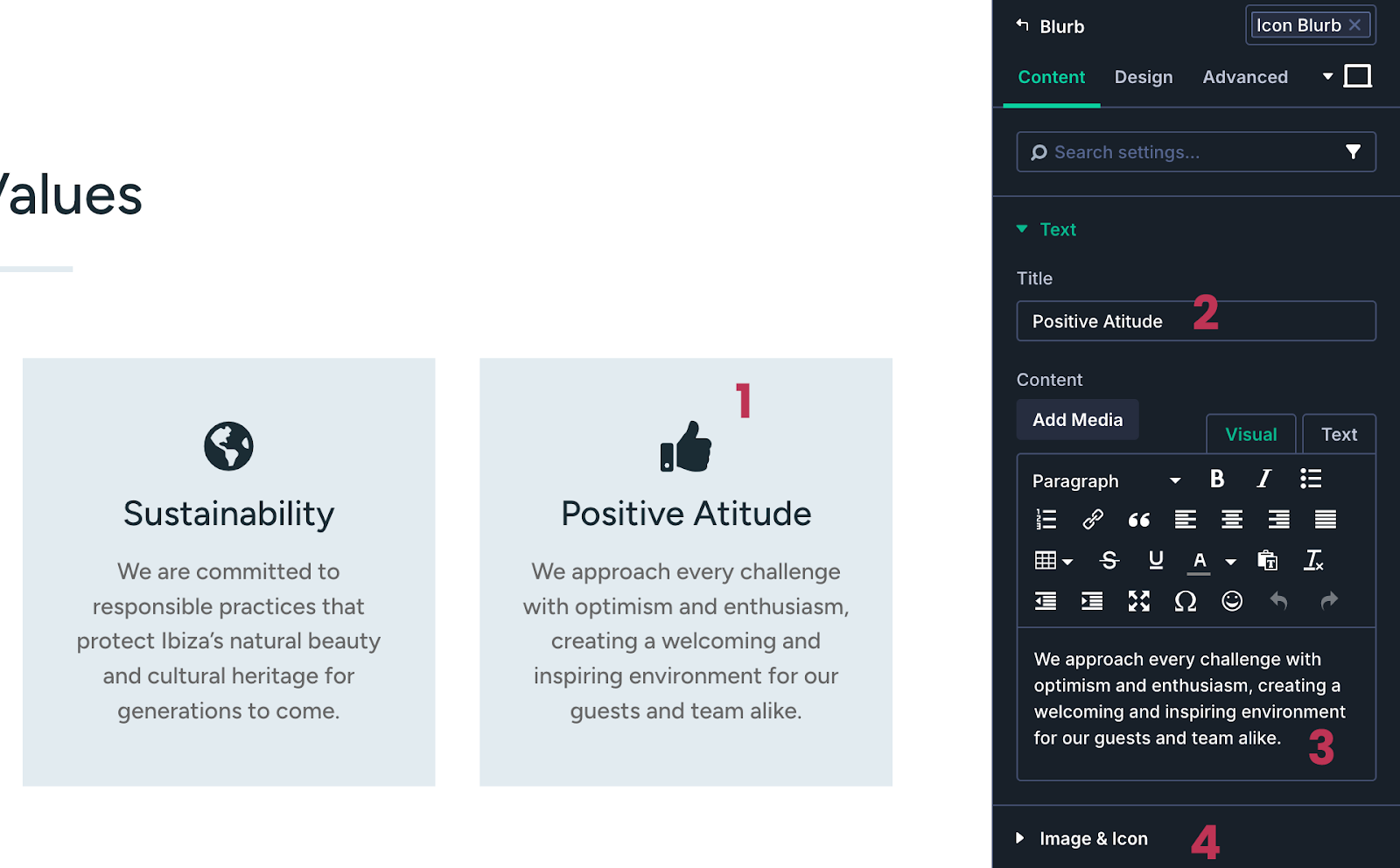Open the text color picker dropdown
Viewport: 1400px width, 868px height.
(x=1230, y=560)
